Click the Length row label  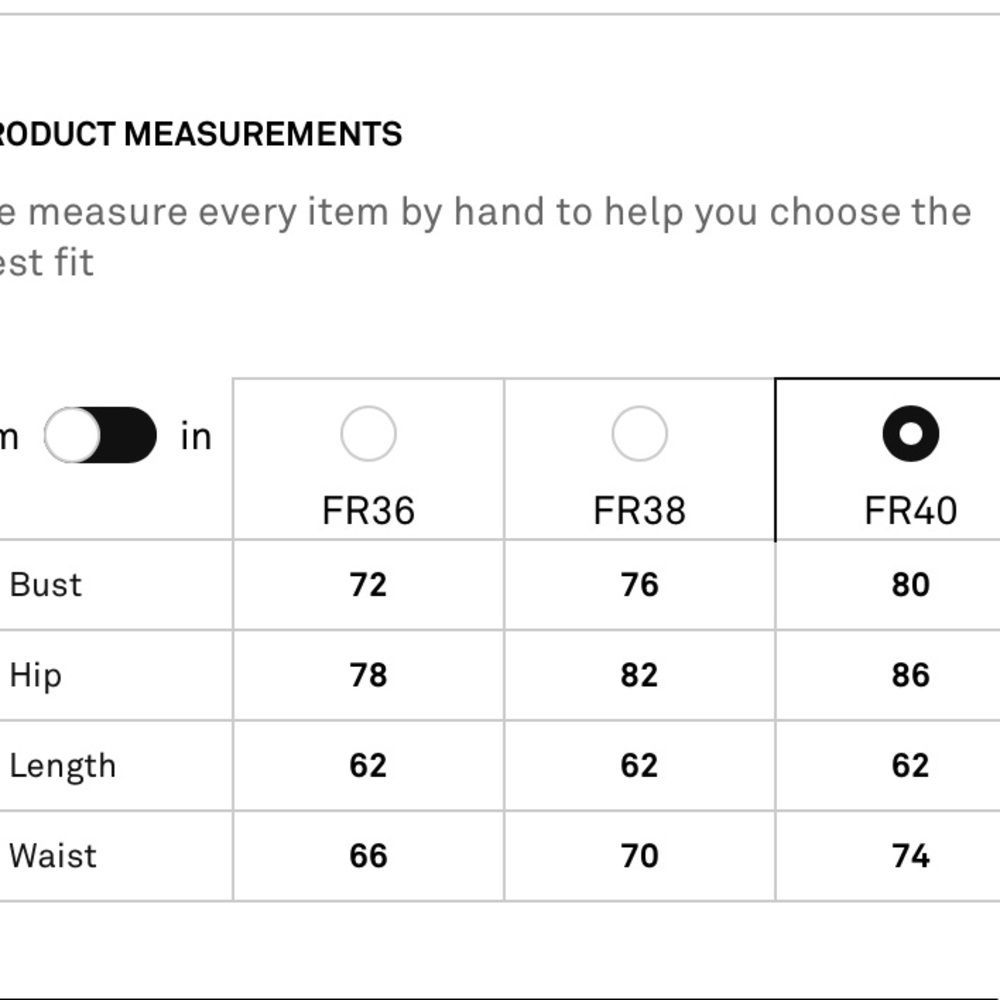(62, 766)
